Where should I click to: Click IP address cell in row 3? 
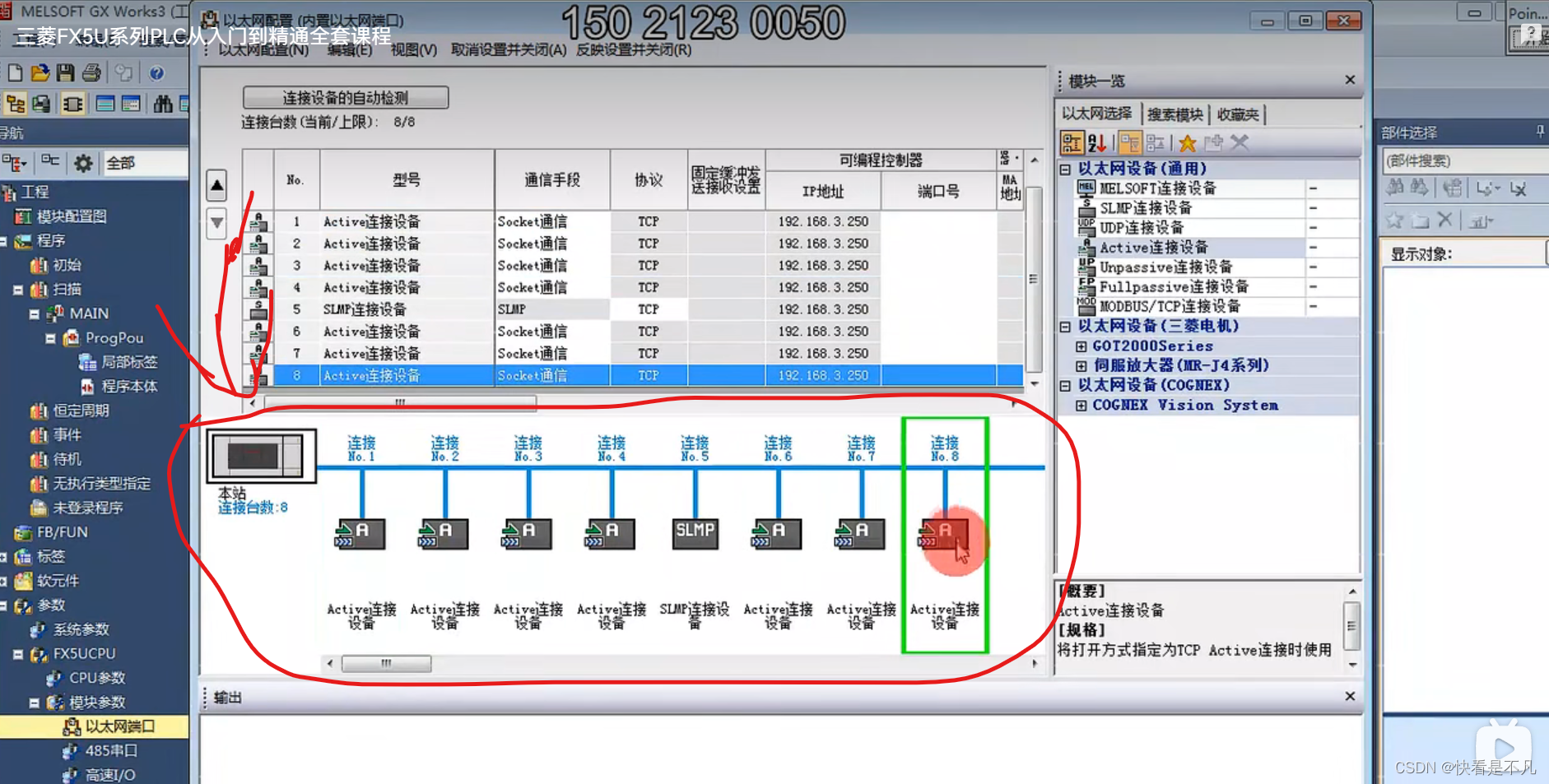pos(823,266)
